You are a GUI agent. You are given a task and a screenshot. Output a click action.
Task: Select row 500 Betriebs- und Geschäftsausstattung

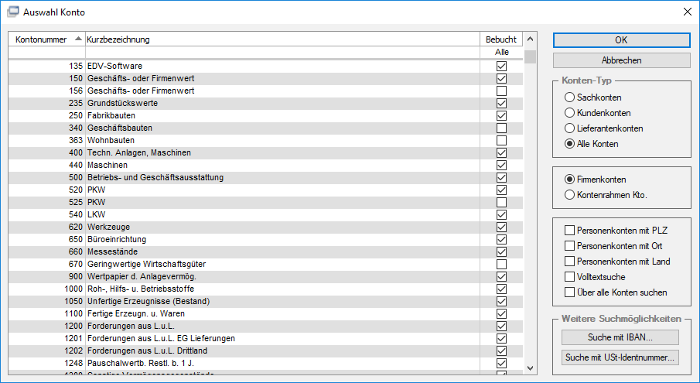(x=266, y=178)
